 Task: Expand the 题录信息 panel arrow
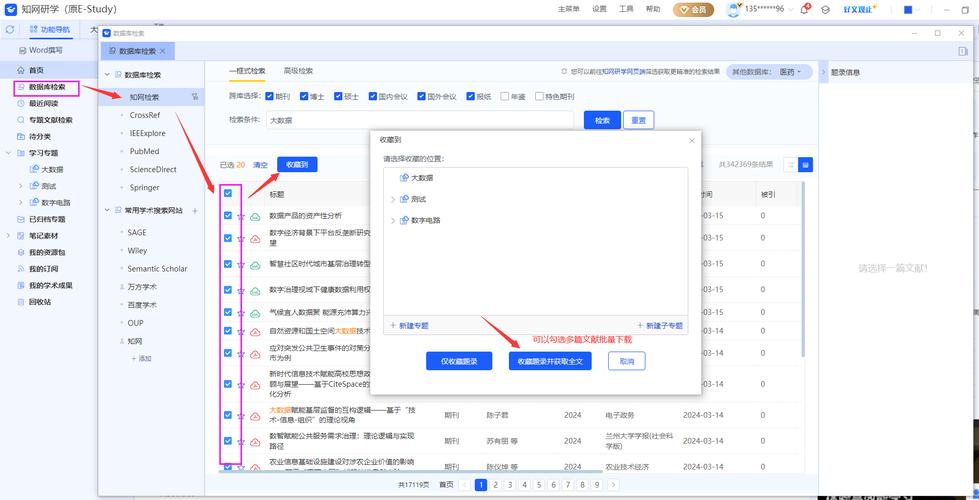[x=824, y=72]
